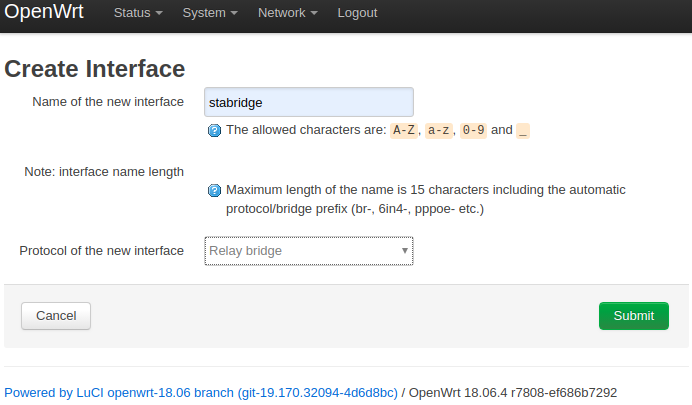Open the Network menu
Viewport: 692px width, 405px height.
(288, 13)
